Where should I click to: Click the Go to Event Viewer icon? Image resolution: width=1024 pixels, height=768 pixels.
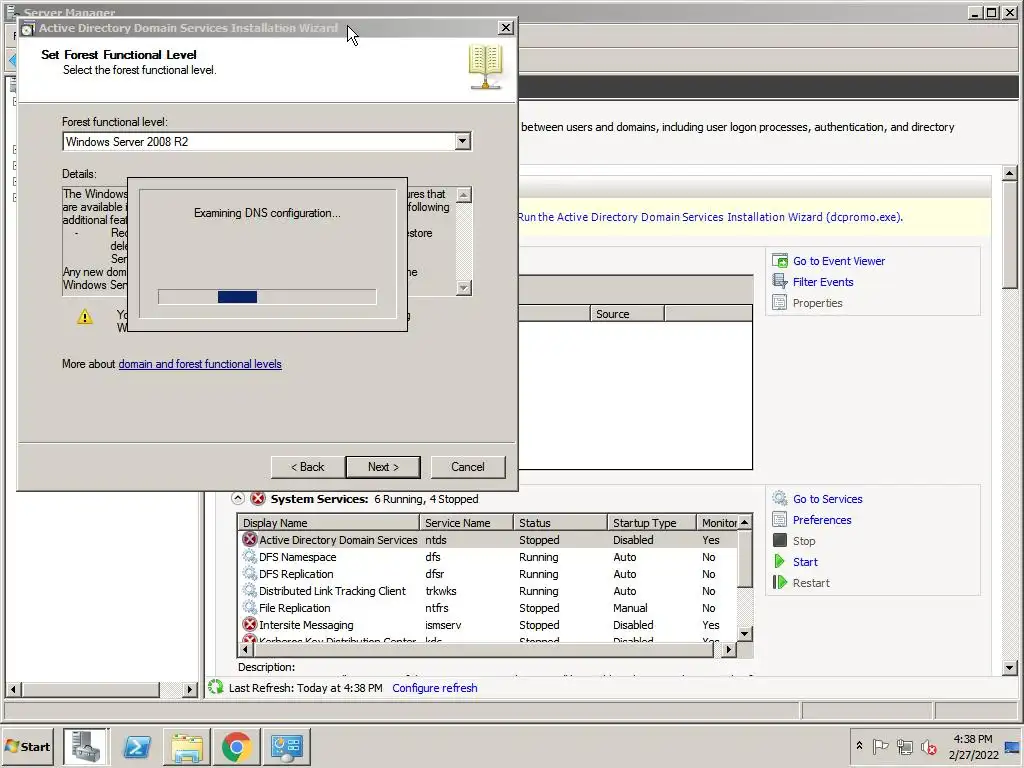pos(780,261)
